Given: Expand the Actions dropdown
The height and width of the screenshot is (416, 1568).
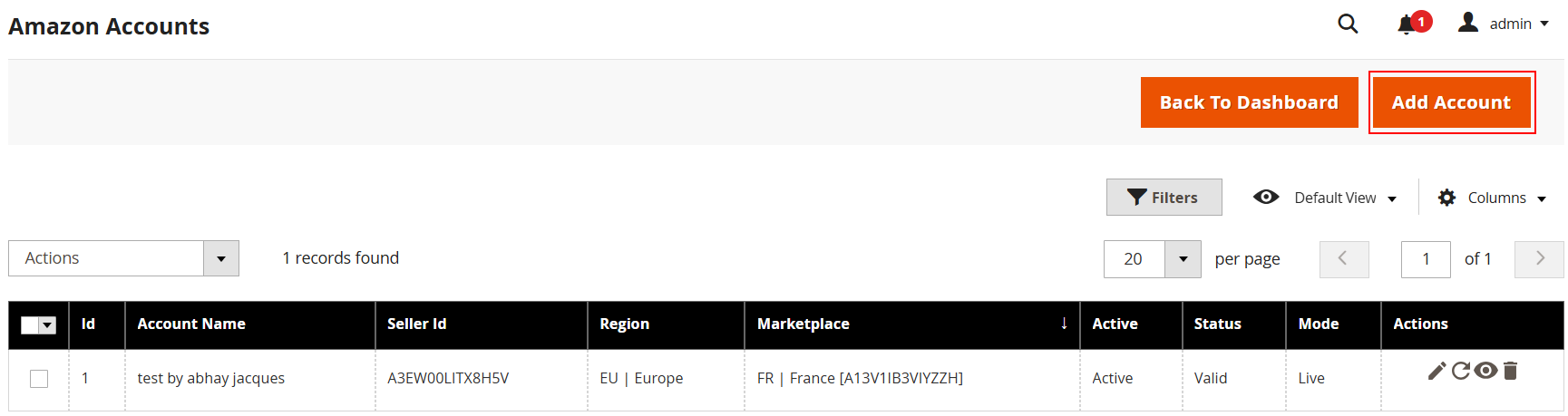Looking at the screenshot, I should [220, 258].
